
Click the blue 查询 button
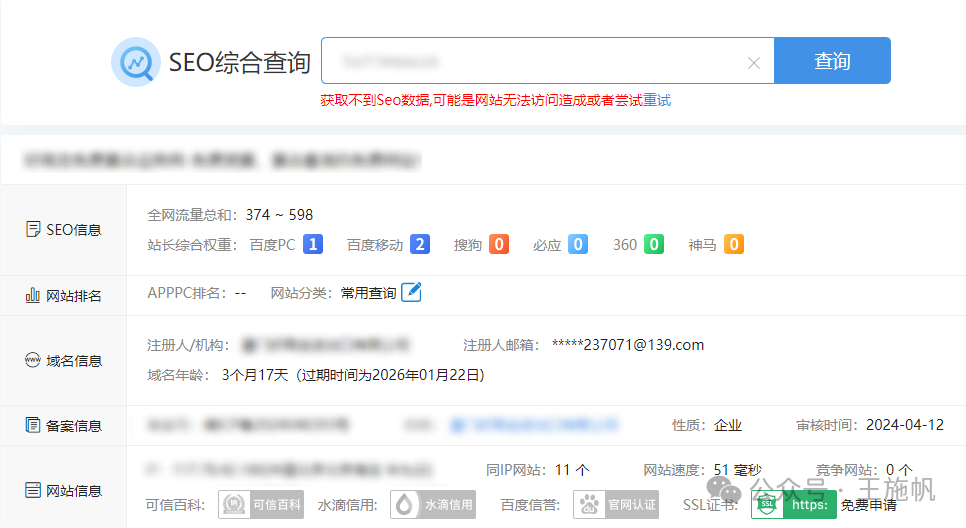click(832, 60)
